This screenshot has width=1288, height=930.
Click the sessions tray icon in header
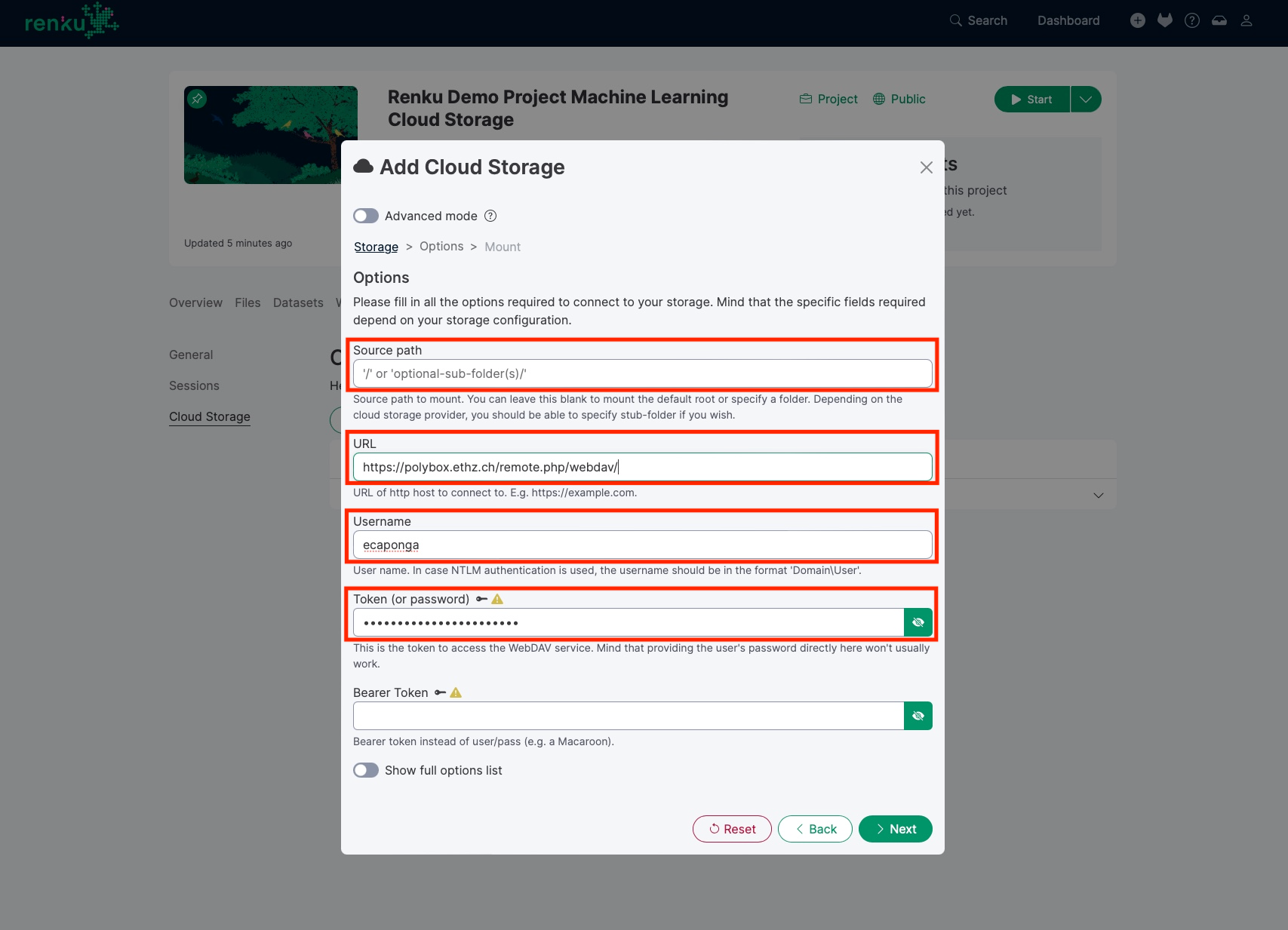pos(1219,20)
